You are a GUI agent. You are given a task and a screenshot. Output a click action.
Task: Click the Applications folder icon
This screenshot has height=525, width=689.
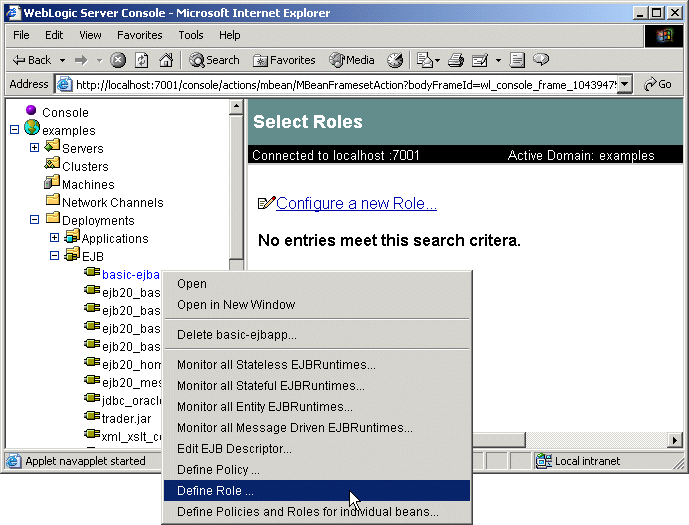click(72, 236)
